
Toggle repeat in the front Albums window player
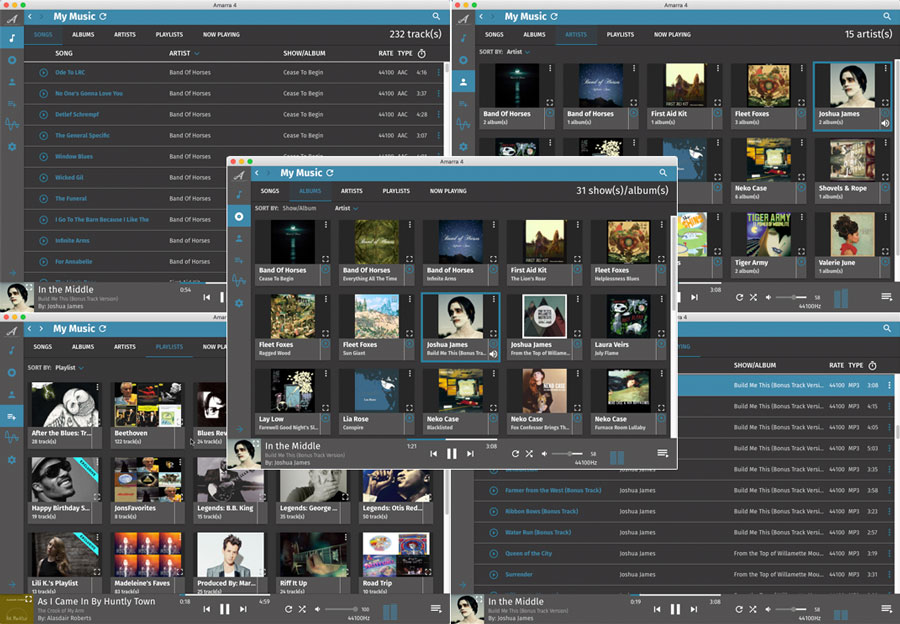click(515, 454)
